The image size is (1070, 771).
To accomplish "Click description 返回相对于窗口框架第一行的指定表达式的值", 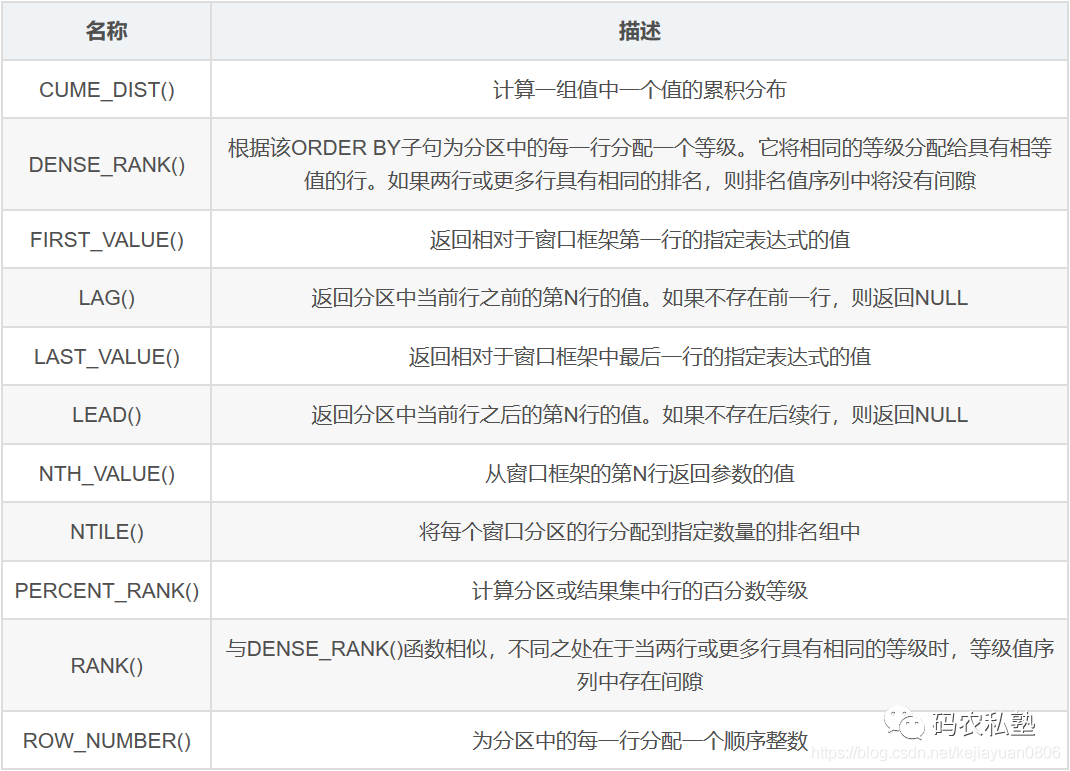I will pos(639,239).
